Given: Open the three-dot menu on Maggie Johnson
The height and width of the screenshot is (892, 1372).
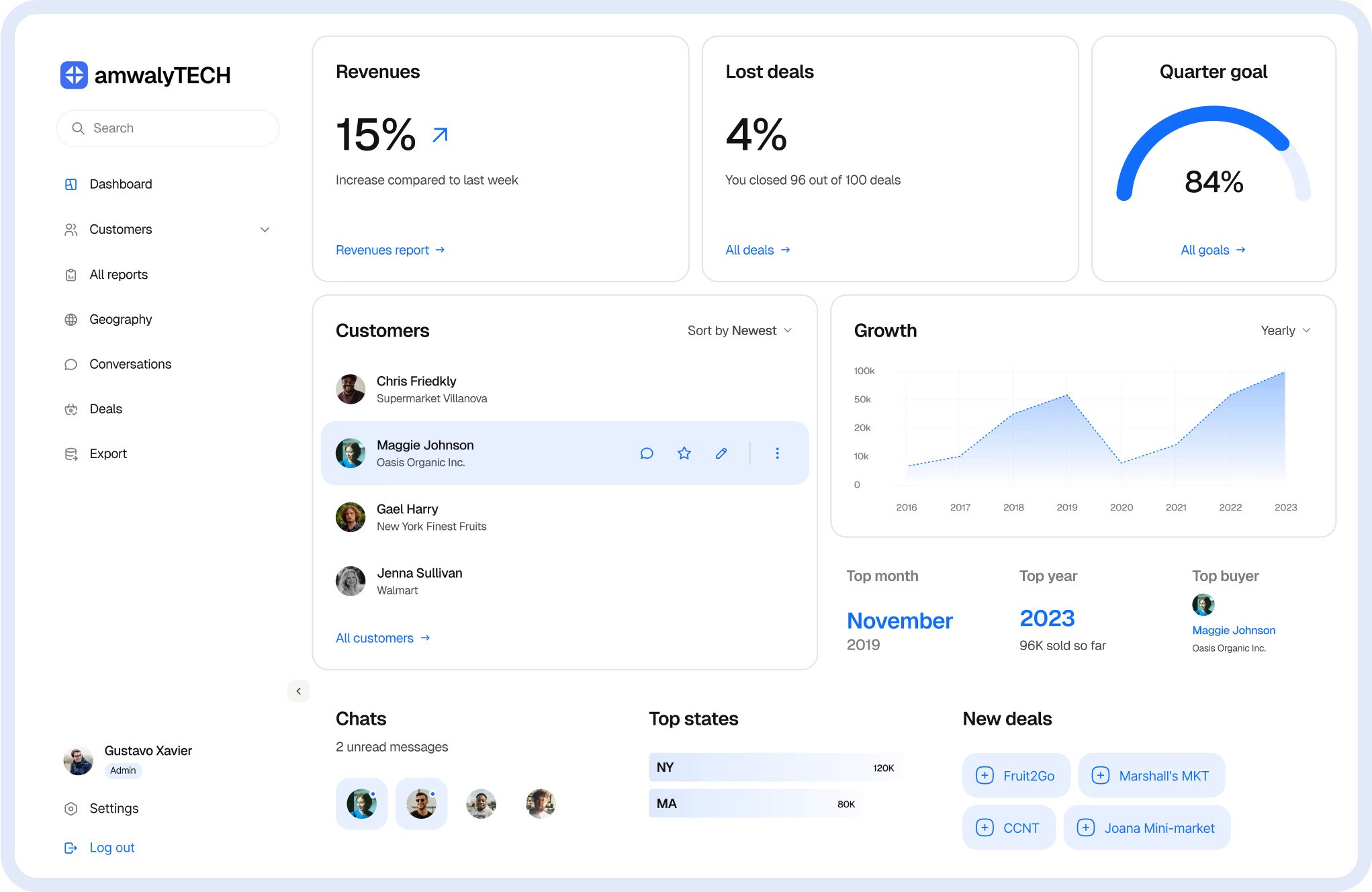Looking at the screenshot, I should coord(777,453).
